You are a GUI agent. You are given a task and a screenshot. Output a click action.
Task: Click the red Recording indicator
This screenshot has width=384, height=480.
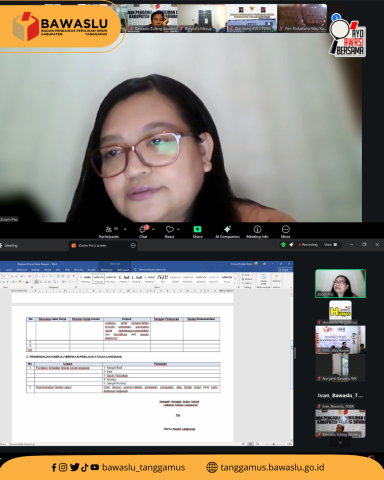point(308,245)
